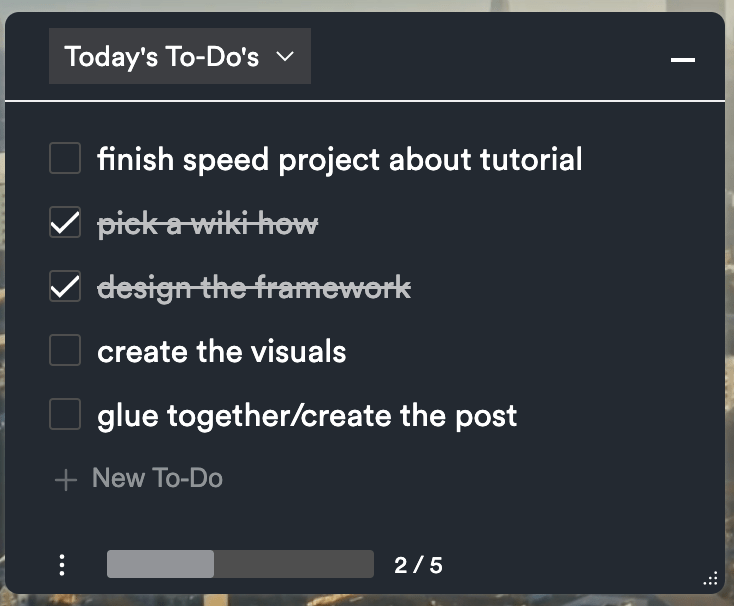Screen dimensions: 734x606
Task: Click the Today's To-Do's header bar area
Action: [x=480, y=58]
